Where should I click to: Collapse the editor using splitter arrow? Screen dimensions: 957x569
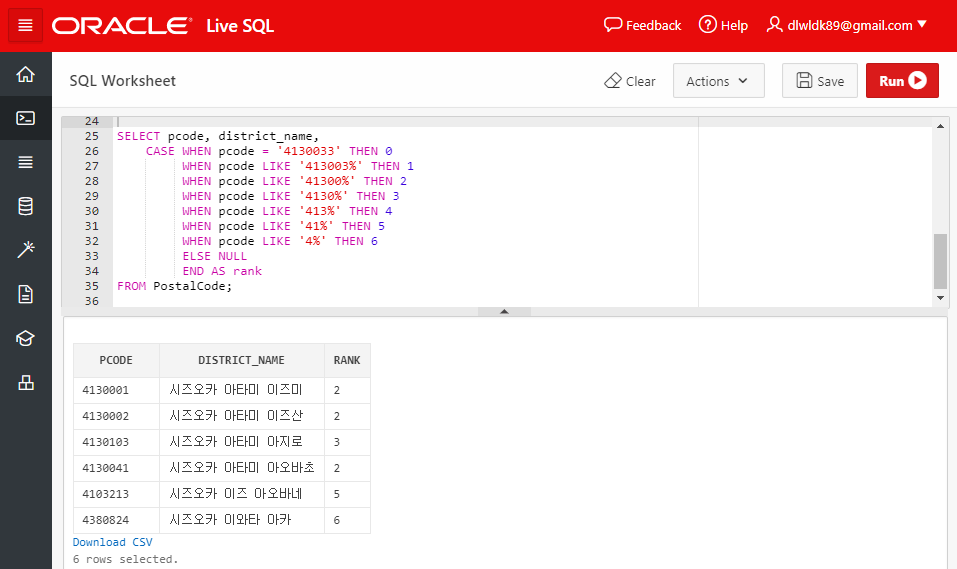click(x=504, y=311)
